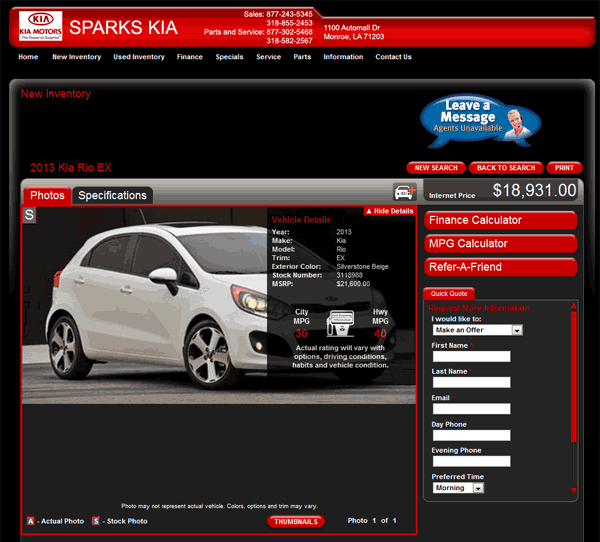600x542 pixels.
Task: Click parts and service number 877-302-5468
Action: [x=289, y=32]
